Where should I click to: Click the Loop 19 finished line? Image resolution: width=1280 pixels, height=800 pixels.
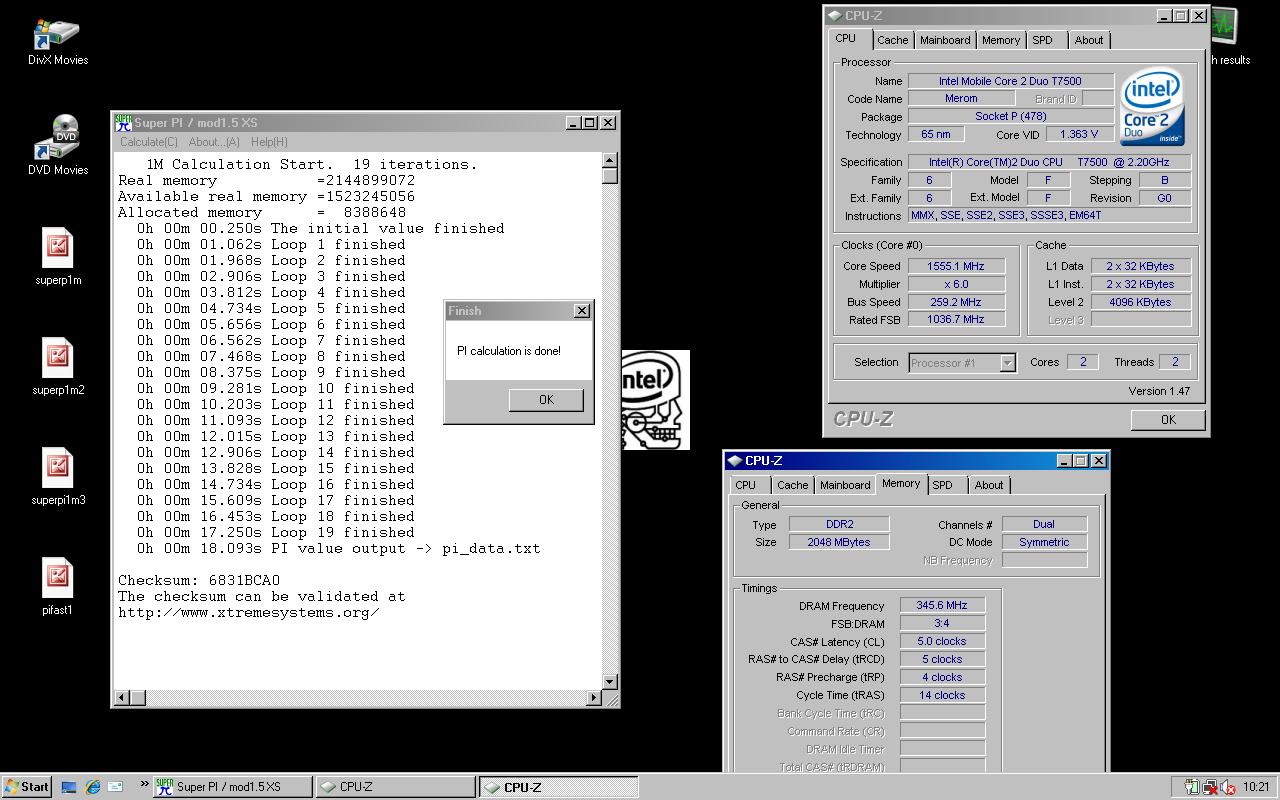[275, 532]
